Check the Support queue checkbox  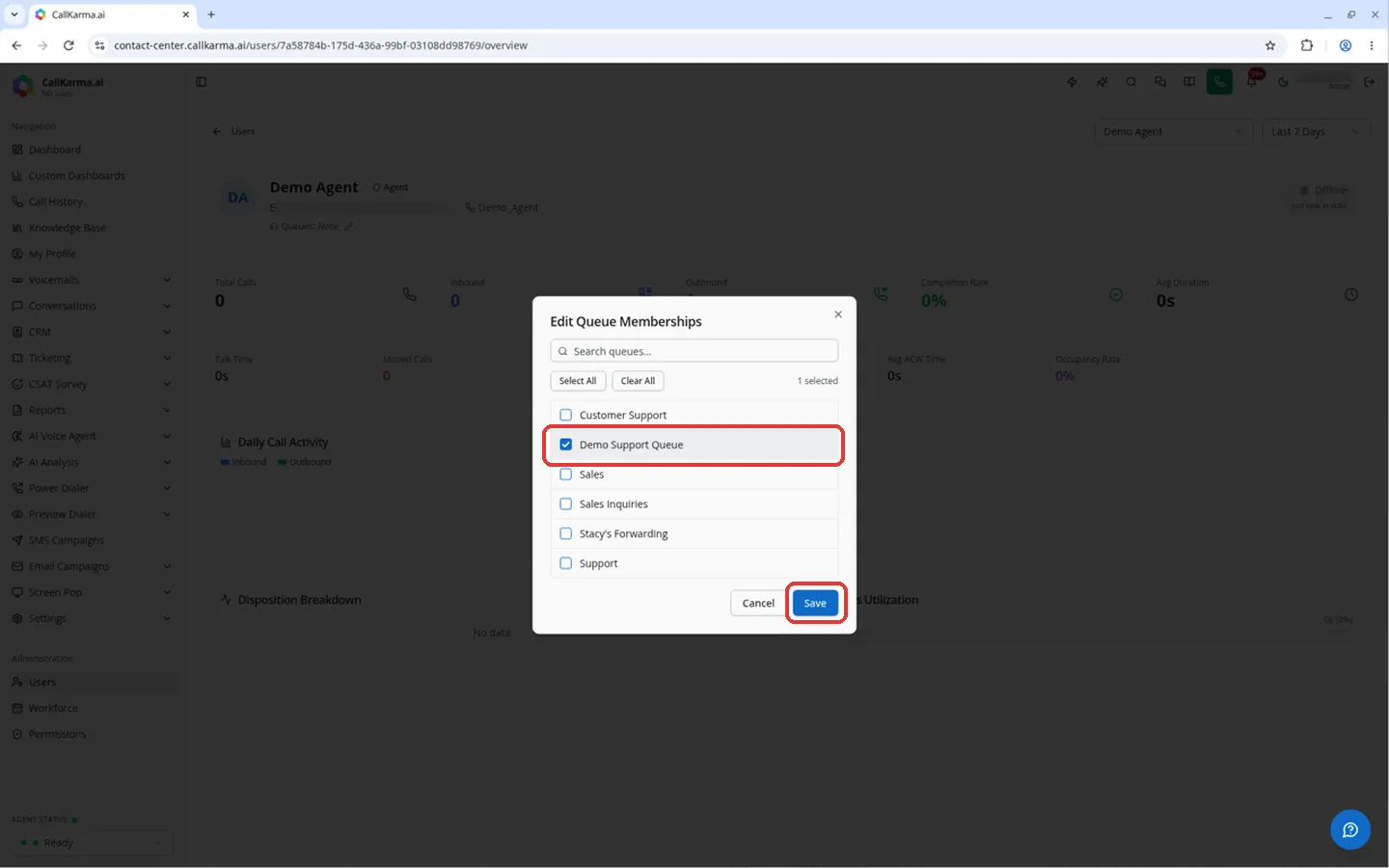(566, 563)
